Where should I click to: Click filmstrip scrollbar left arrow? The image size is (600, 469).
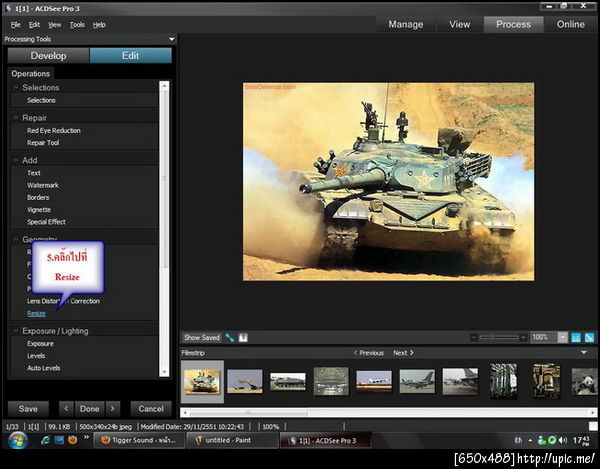point(185,413)
